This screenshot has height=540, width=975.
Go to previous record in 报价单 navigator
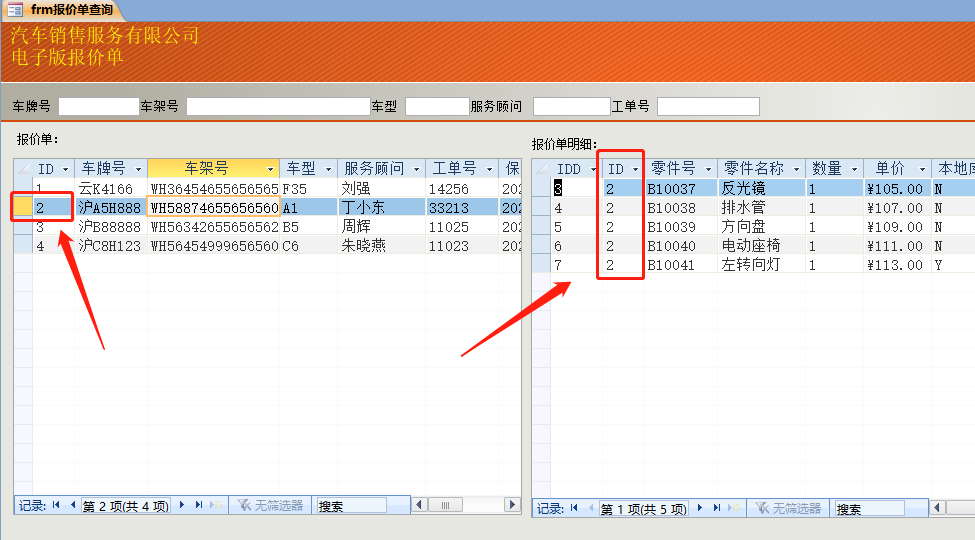click(x=73, y=505)
